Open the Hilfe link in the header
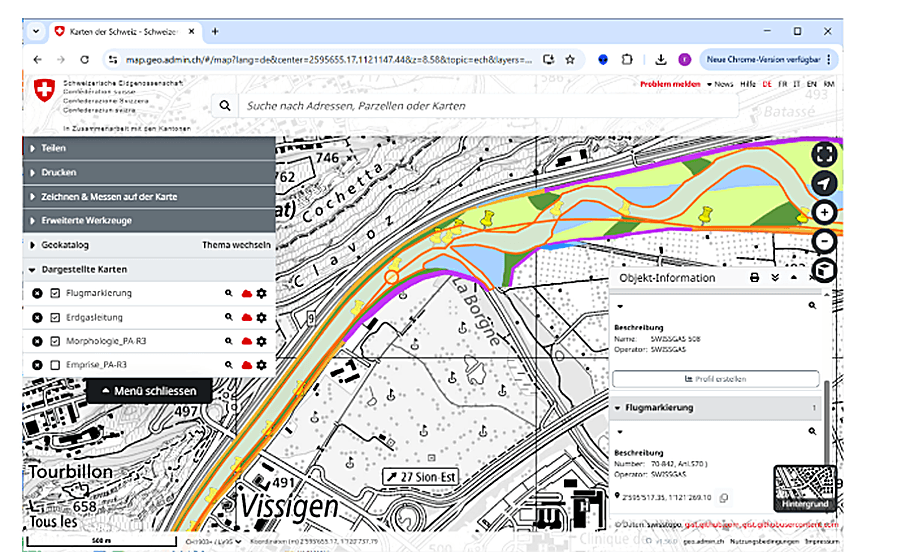The image size is (897, 552). pyautogui.click(x=748, y=84)
